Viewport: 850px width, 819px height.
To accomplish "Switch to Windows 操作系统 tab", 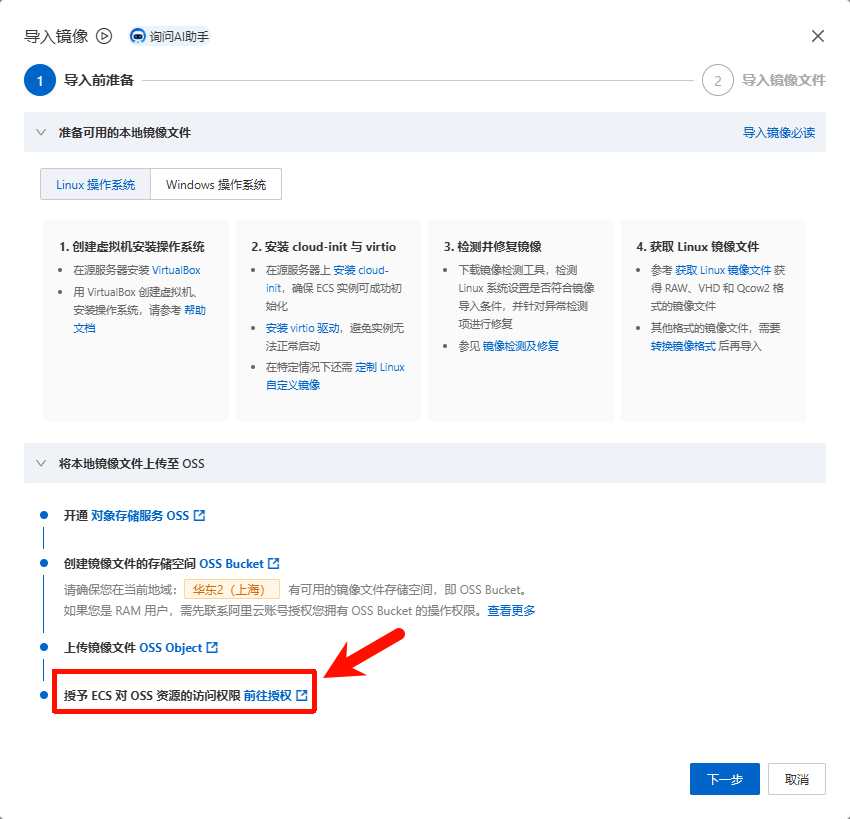I will [x=216, y=184].
